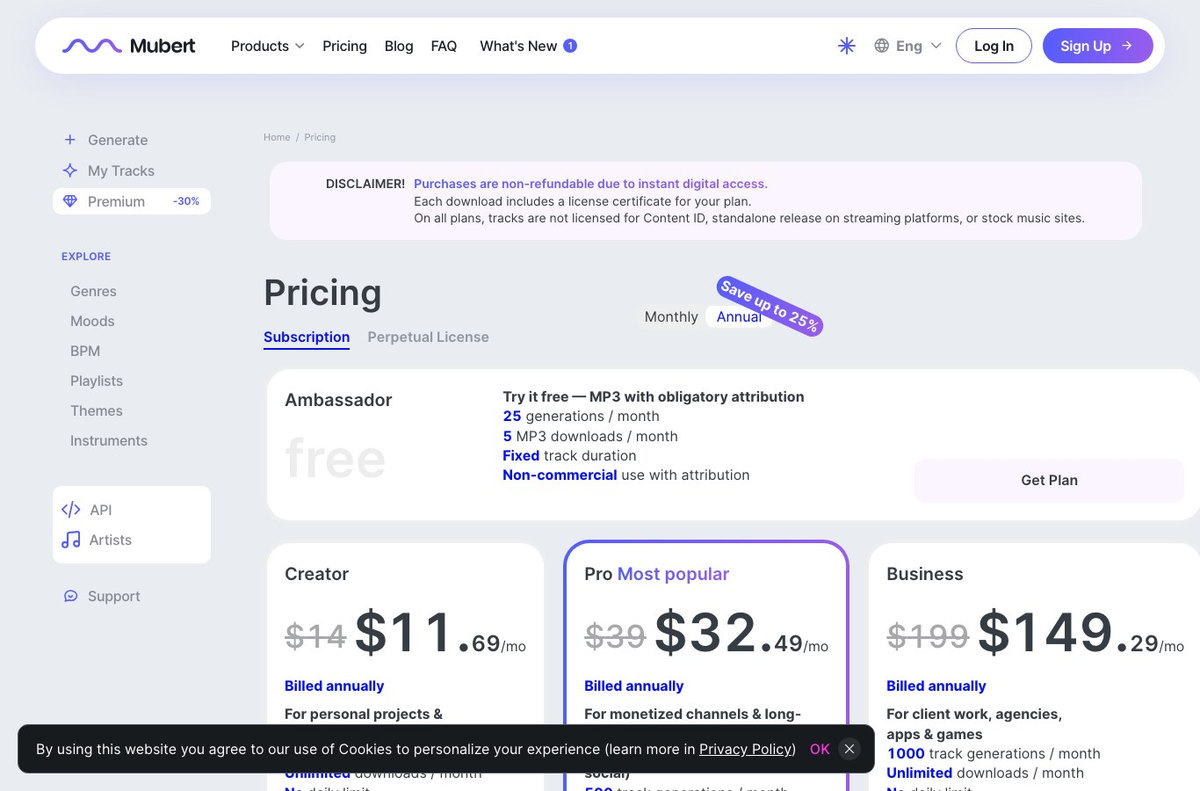Open Premium in the sidebar

click(116, 201)
